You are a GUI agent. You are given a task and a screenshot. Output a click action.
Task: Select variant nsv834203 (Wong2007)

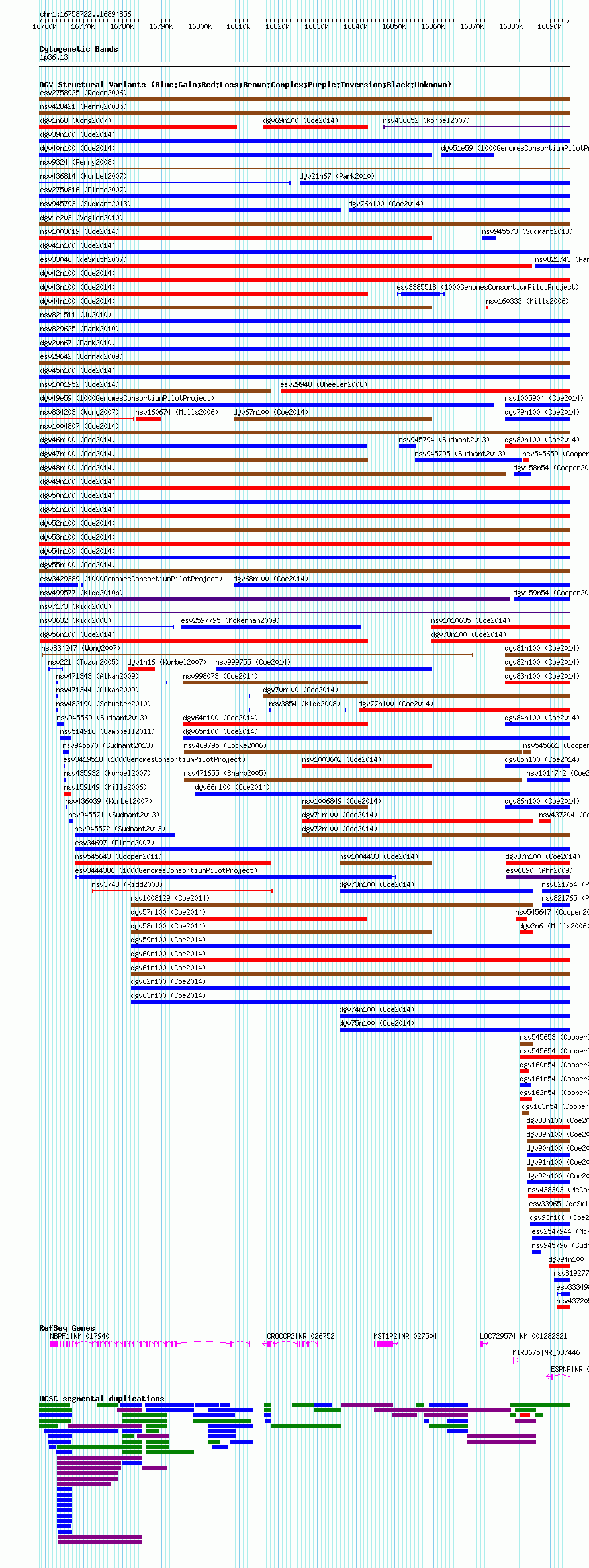tap(79, 412)
